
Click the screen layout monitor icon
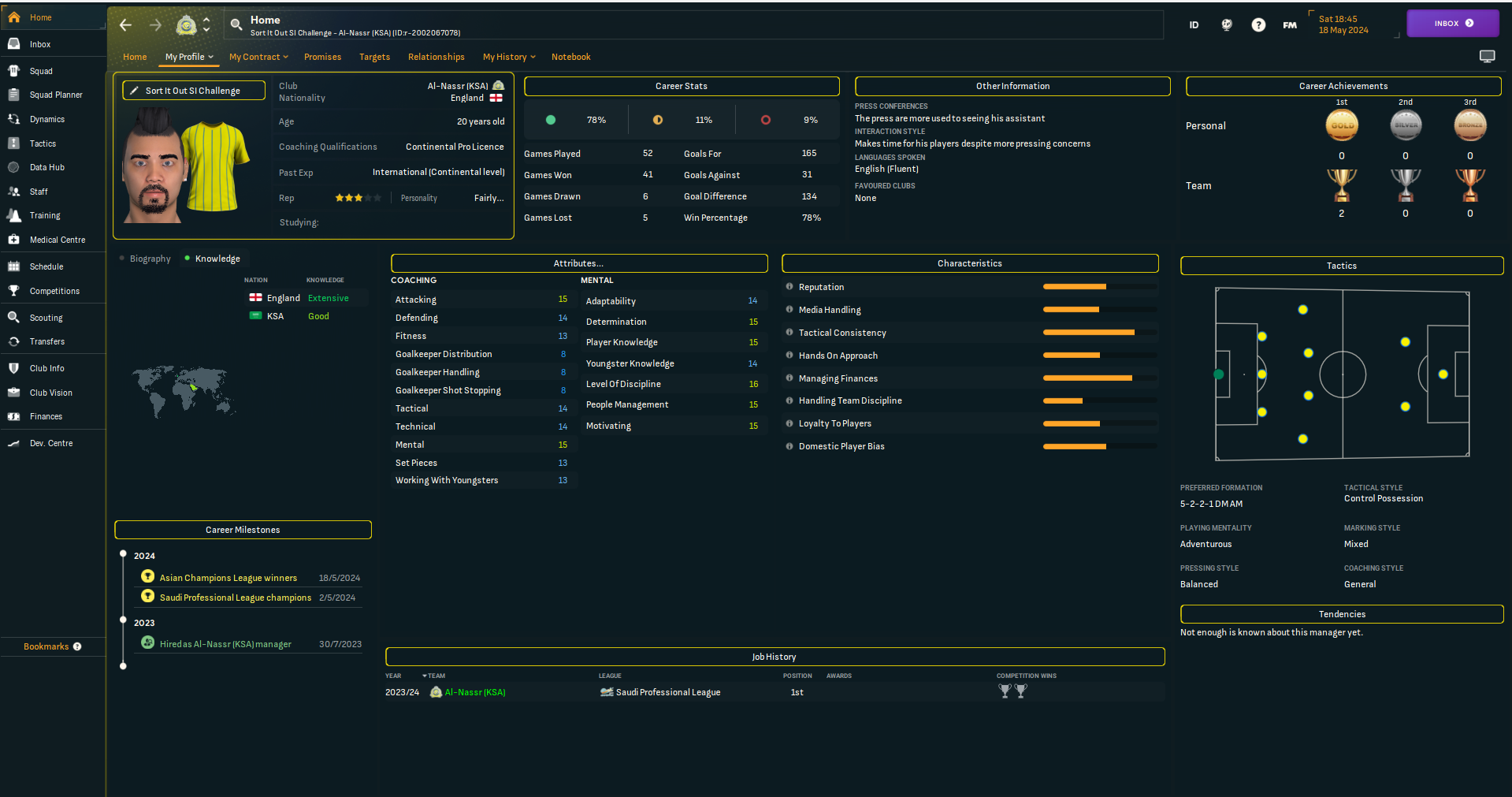pyautogui.click(x=1487, y=56)
